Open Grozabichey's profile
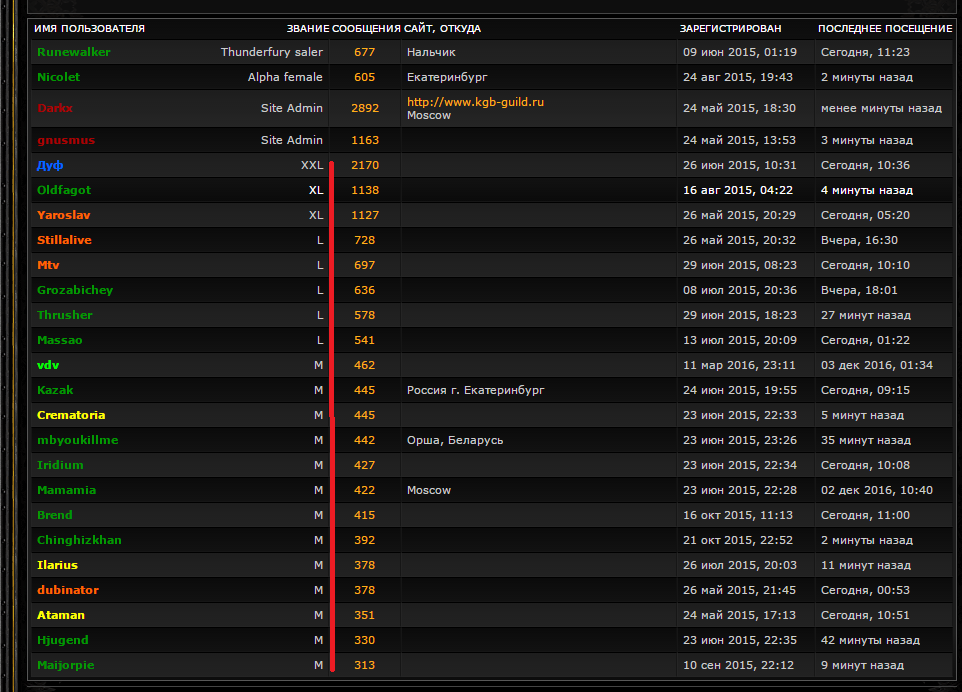This screenshot has height=692, width=962. click(75, 290)
